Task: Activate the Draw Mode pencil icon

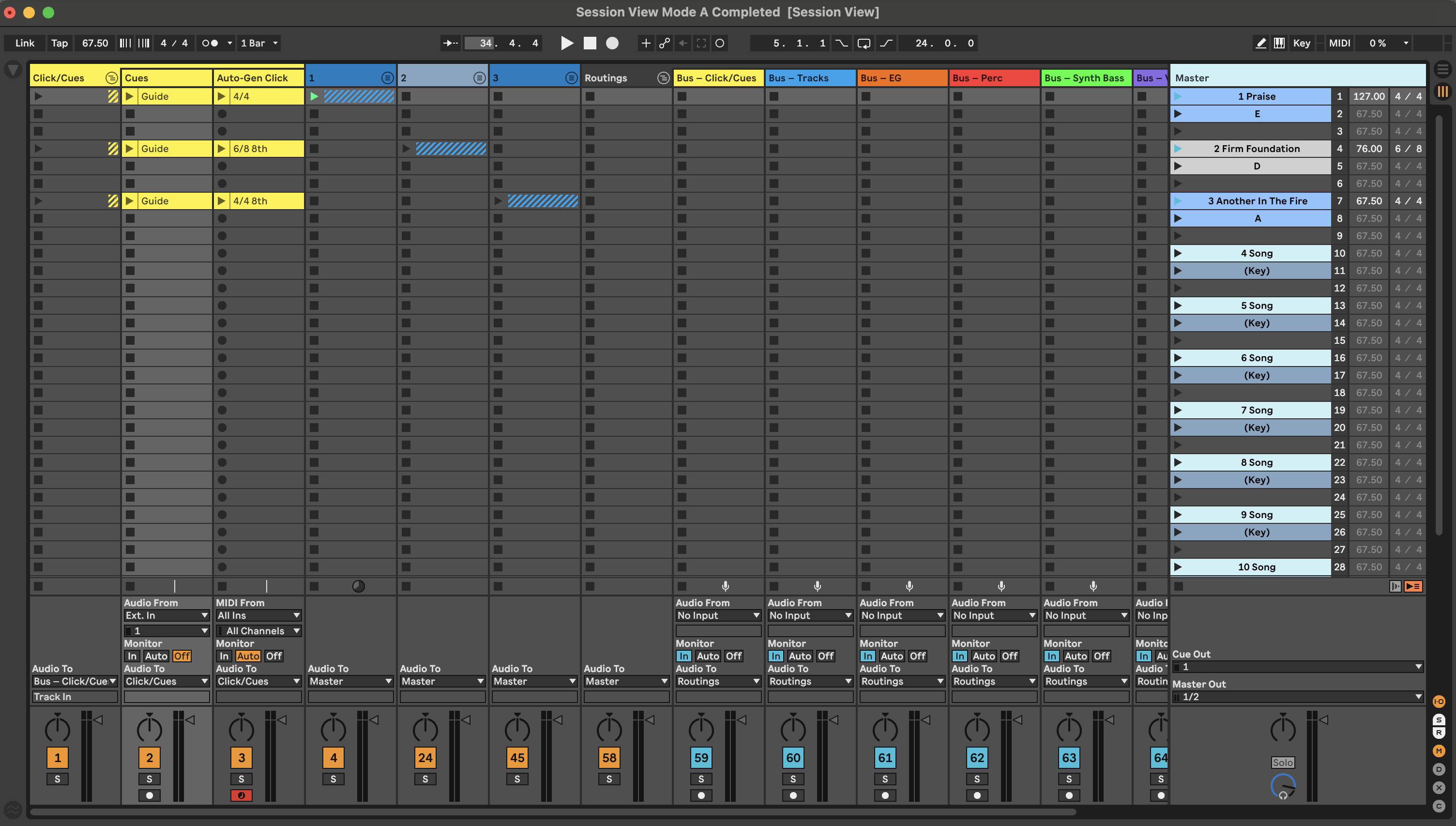Action: 1261,43
